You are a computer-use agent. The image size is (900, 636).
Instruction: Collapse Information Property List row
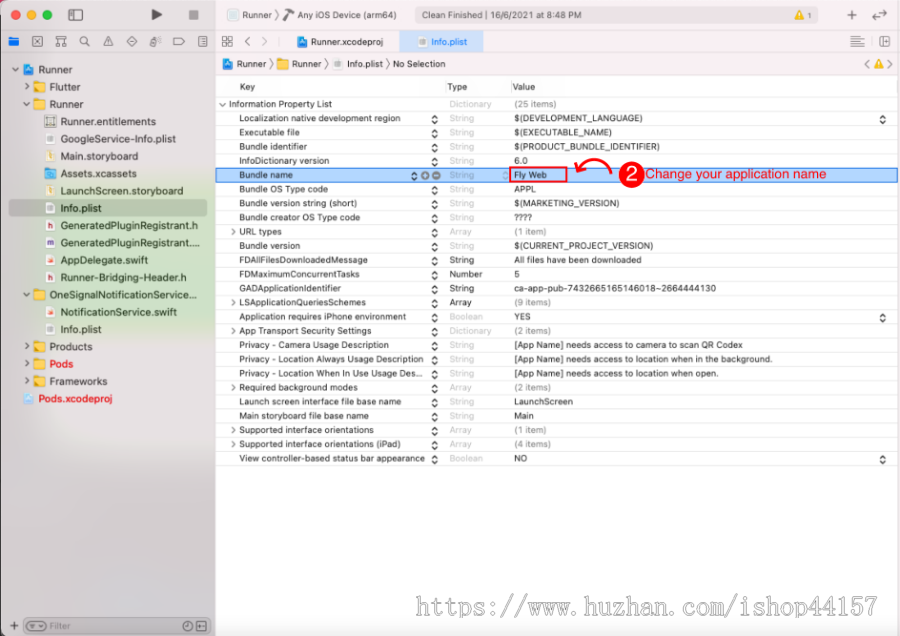pos(222,104)
